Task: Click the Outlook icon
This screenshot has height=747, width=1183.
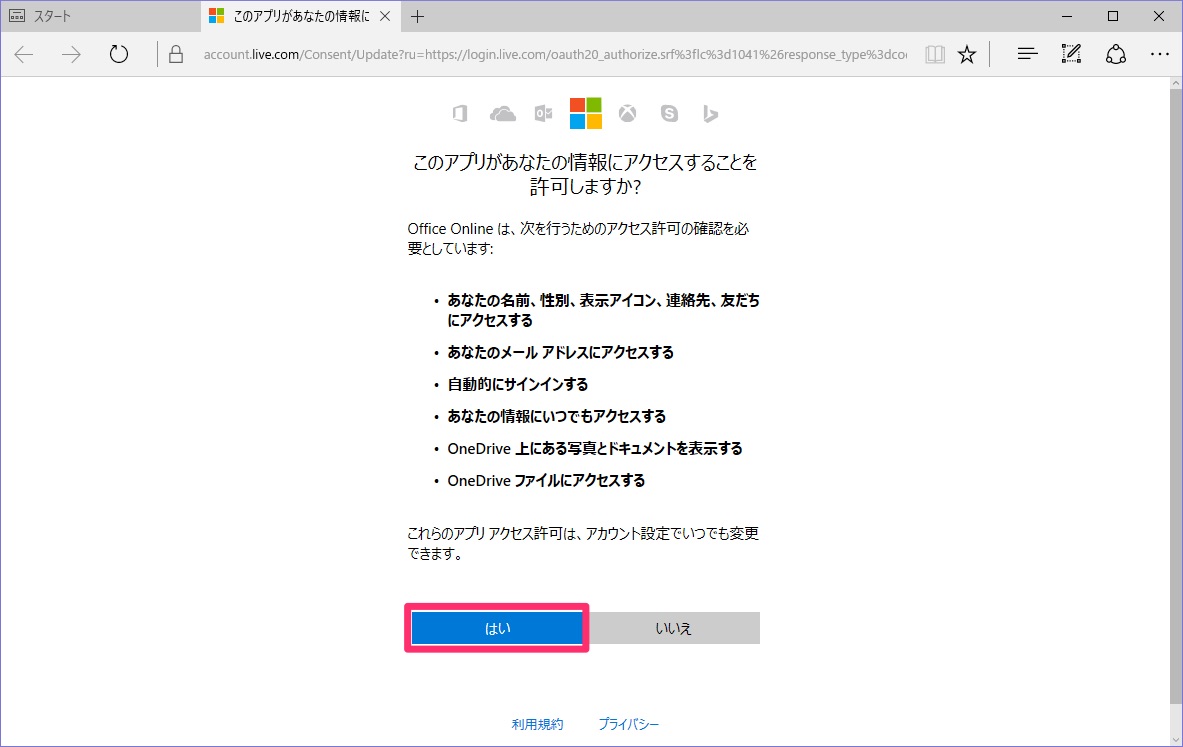Action: [543, 114]
